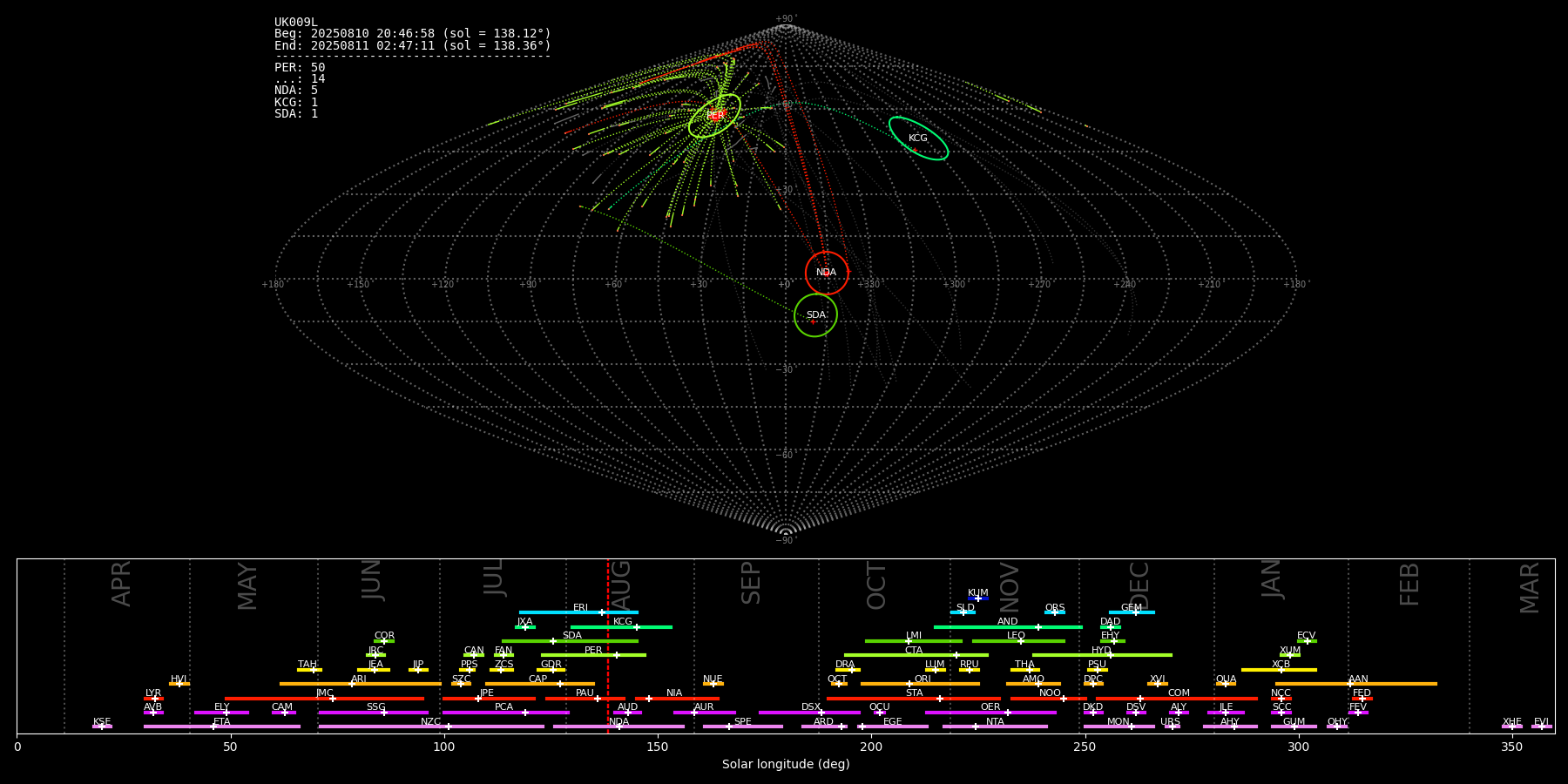Click the XCB shower bar
The image size is (1568, 784).
pyautogui.click(x=1279, y=670)
